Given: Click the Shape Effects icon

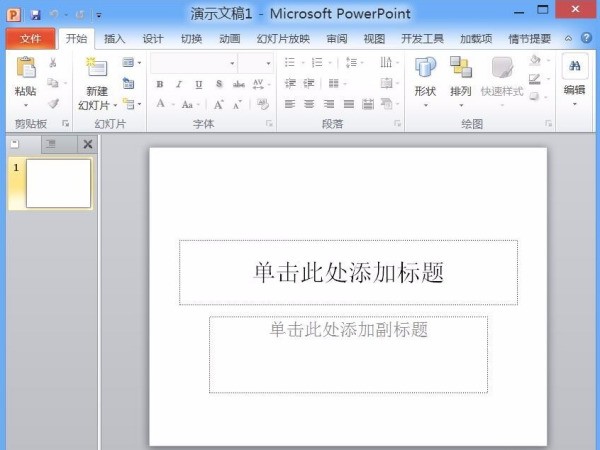Looking at the screenshot, I should [x=535, y=97].
